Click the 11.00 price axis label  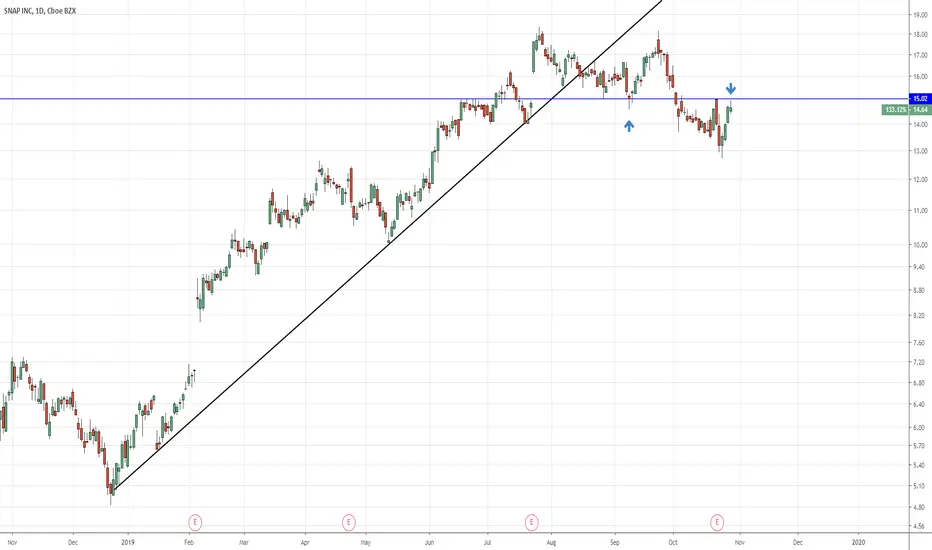(x=920, y=210)
